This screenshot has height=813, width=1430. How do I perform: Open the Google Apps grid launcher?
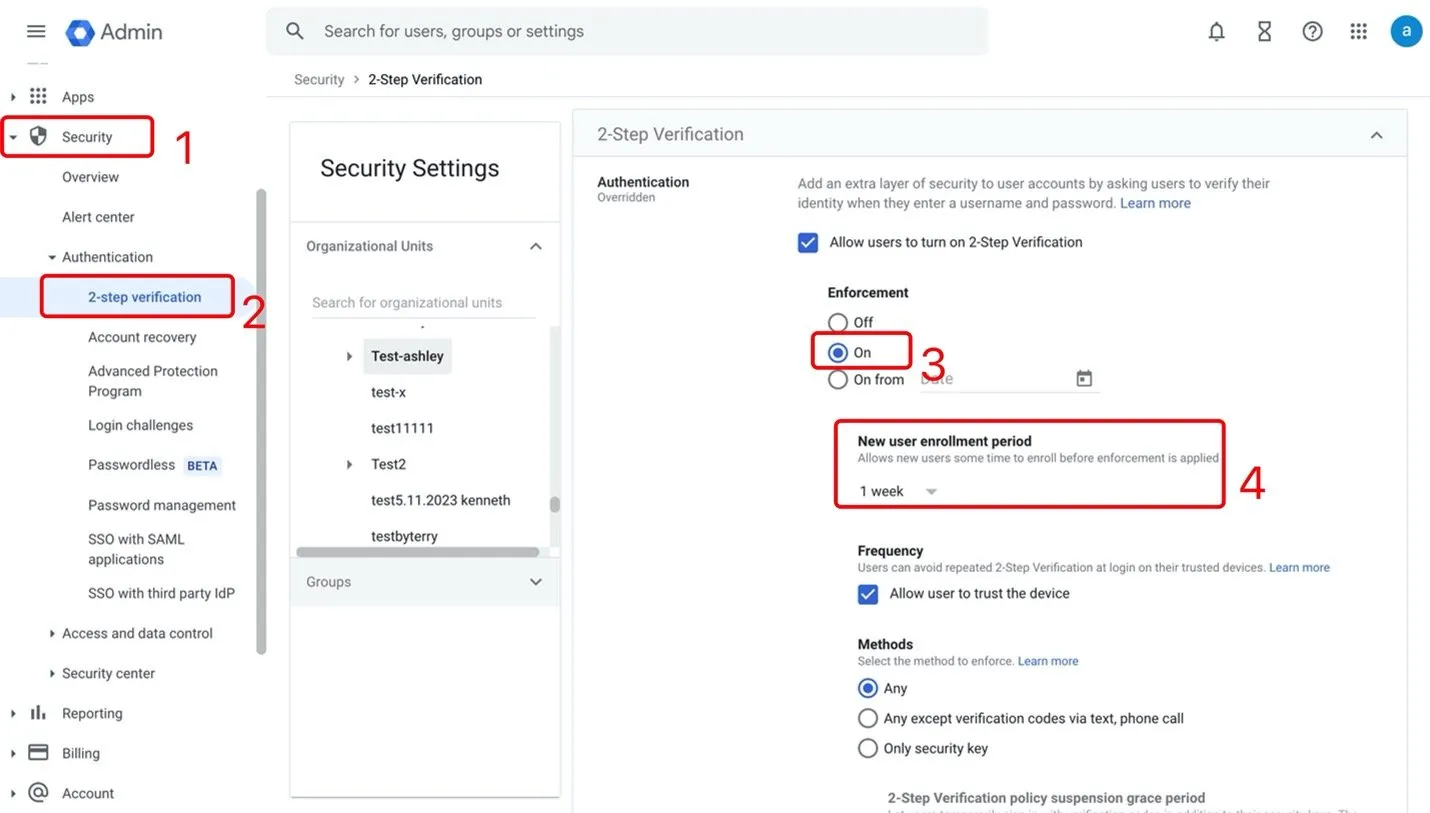[1358, 31]
